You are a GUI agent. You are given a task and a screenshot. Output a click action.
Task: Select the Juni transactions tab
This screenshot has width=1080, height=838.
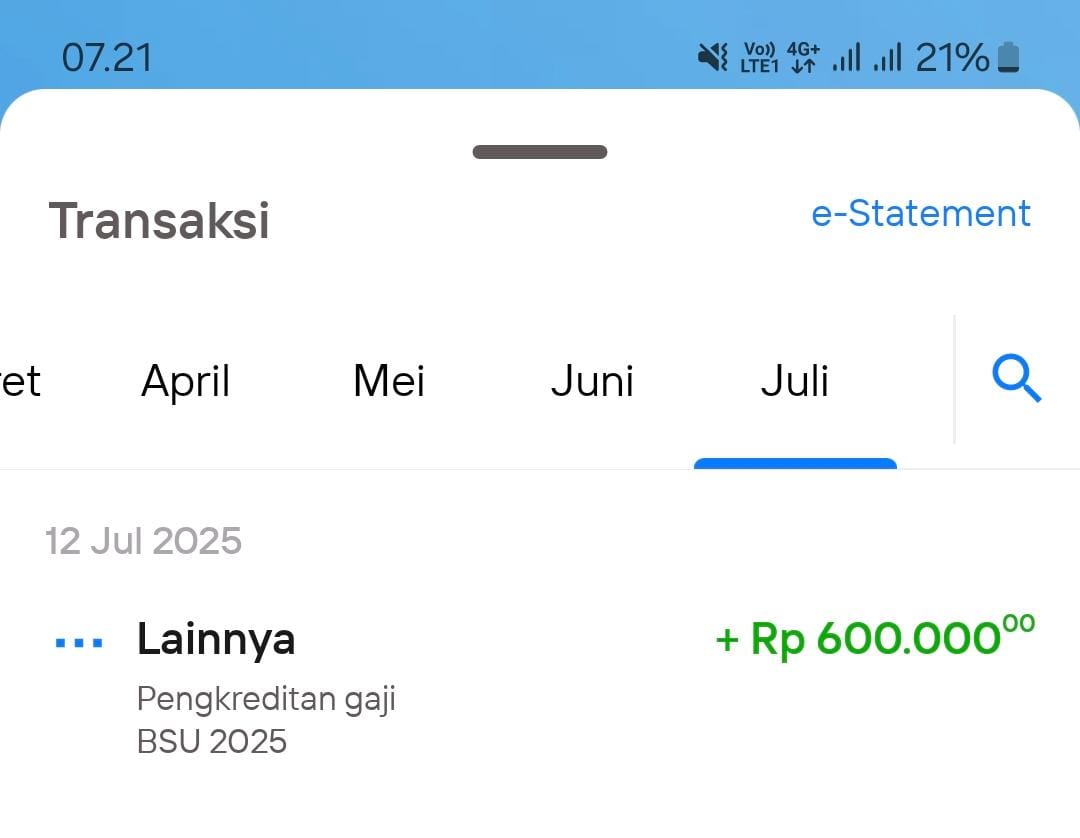coord(592,380)
